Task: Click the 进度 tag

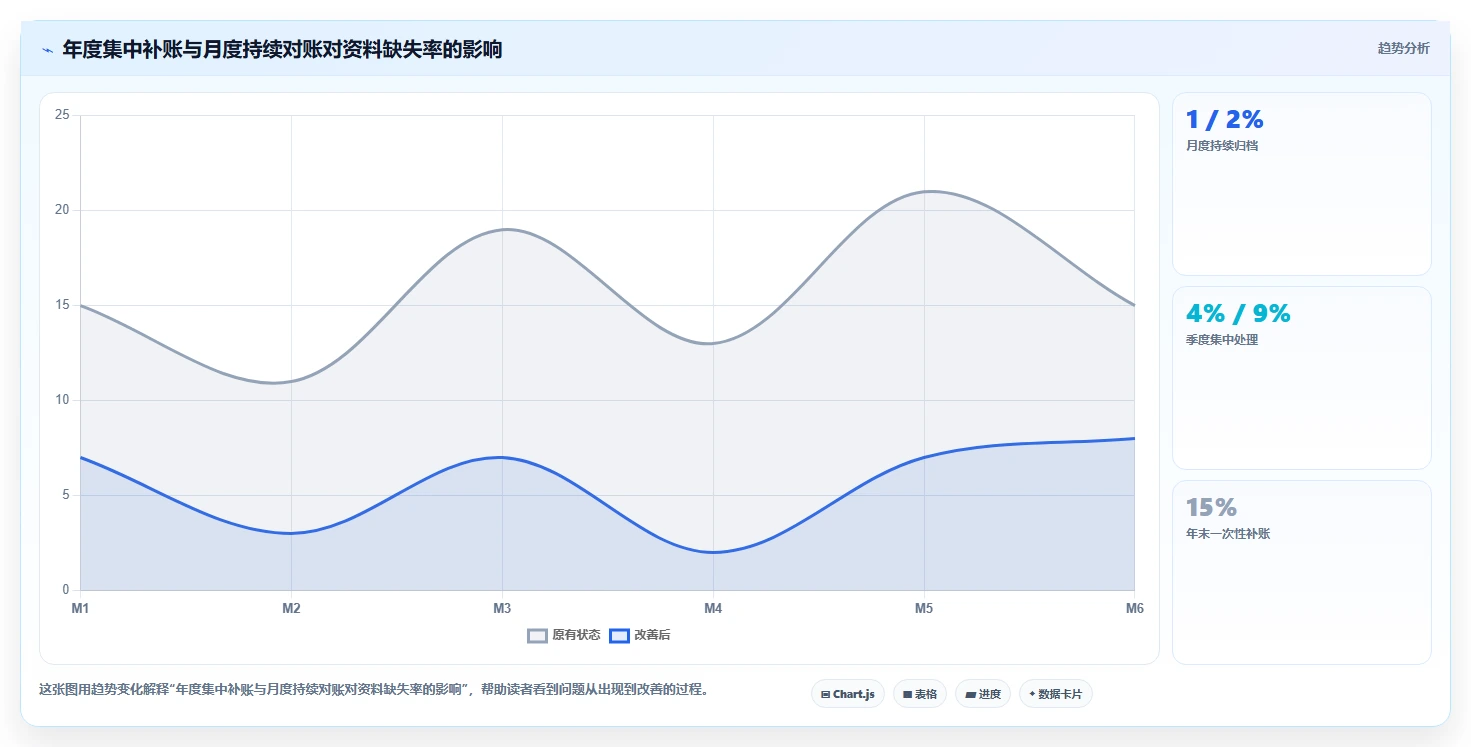Action: 983,694
